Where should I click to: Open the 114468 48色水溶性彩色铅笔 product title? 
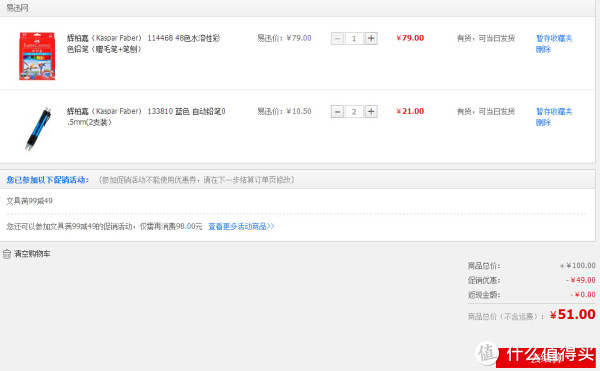point(143,44)
